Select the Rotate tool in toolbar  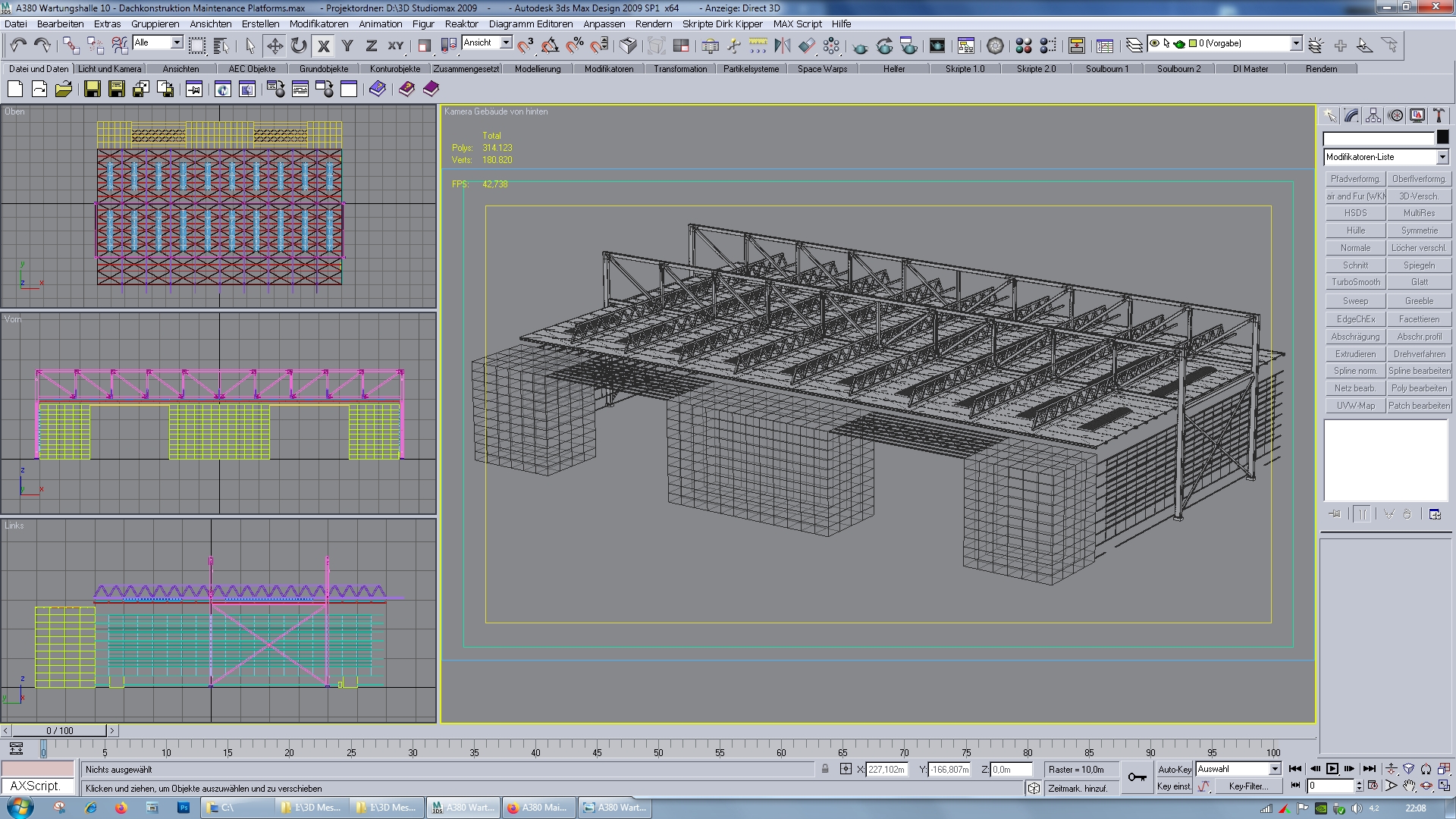(x=299, y=46)
